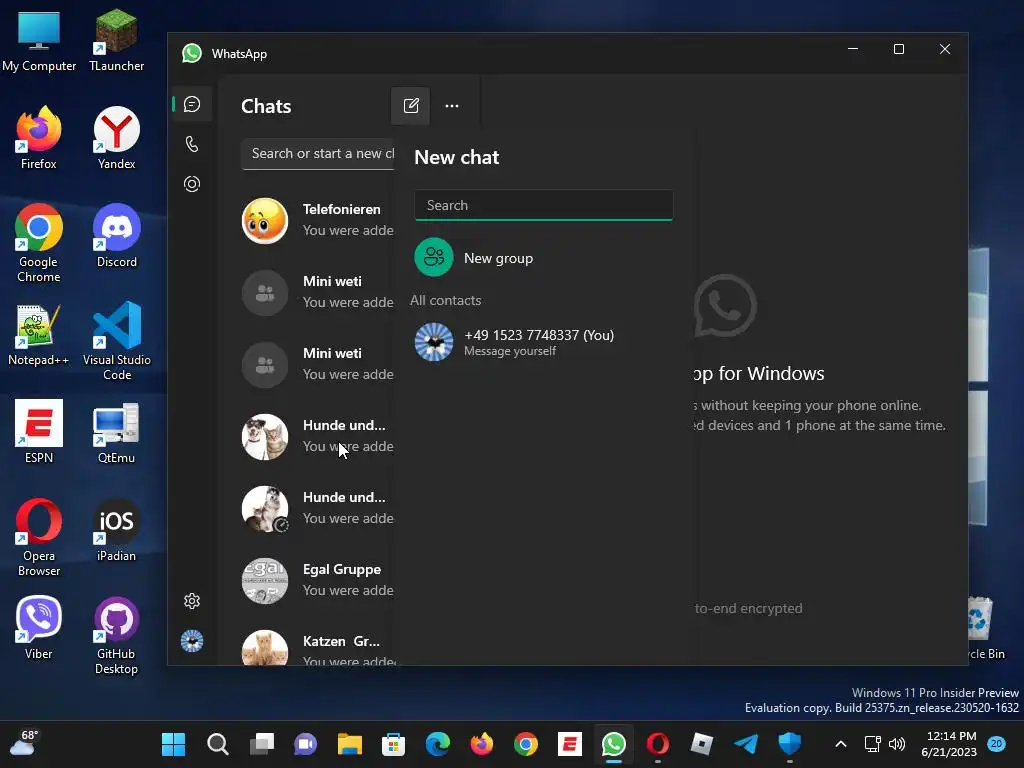Open ESPN desktop shortcut
Image resolution: width=1024 pixels, height=768 pixels.
click(x=39, y=432)
